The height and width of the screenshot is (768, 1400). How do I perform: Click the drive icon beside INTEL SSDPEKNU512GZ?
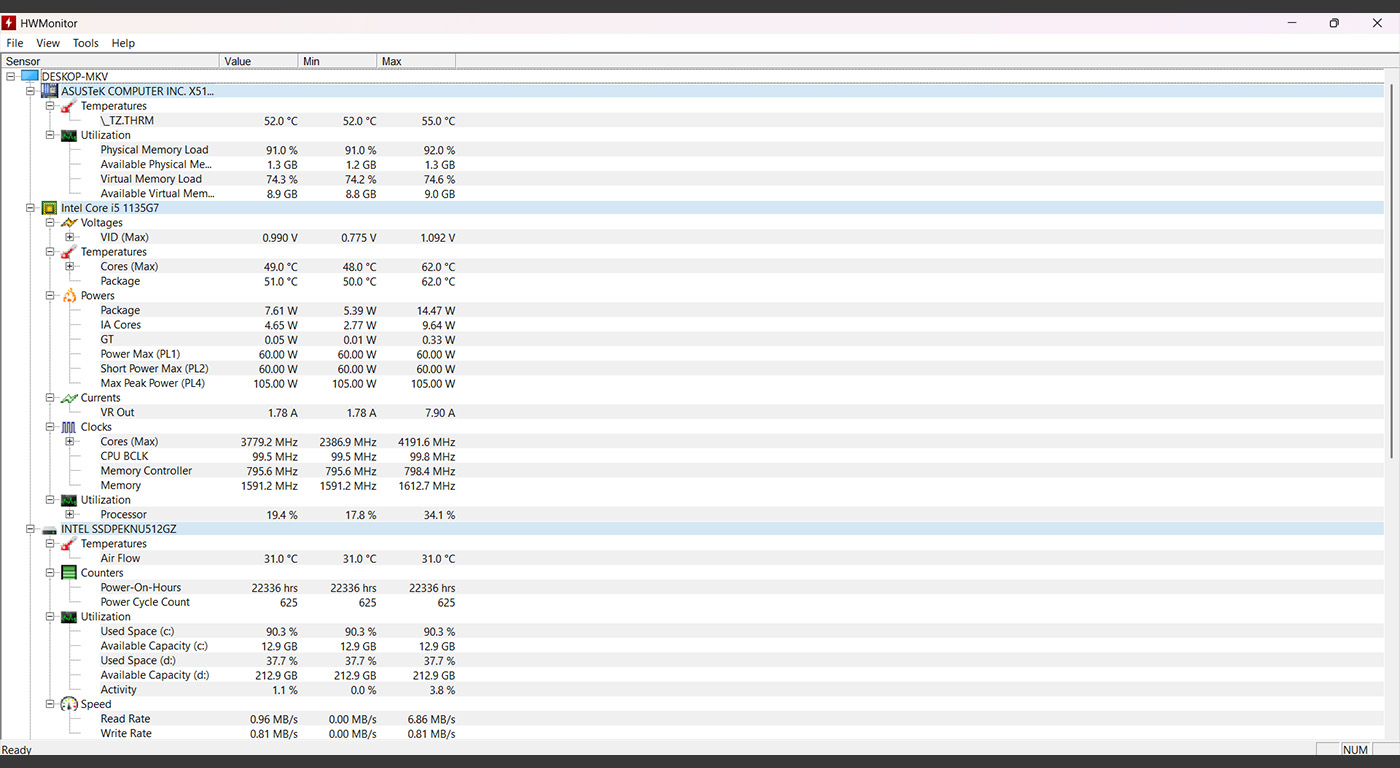click(49, 529)
